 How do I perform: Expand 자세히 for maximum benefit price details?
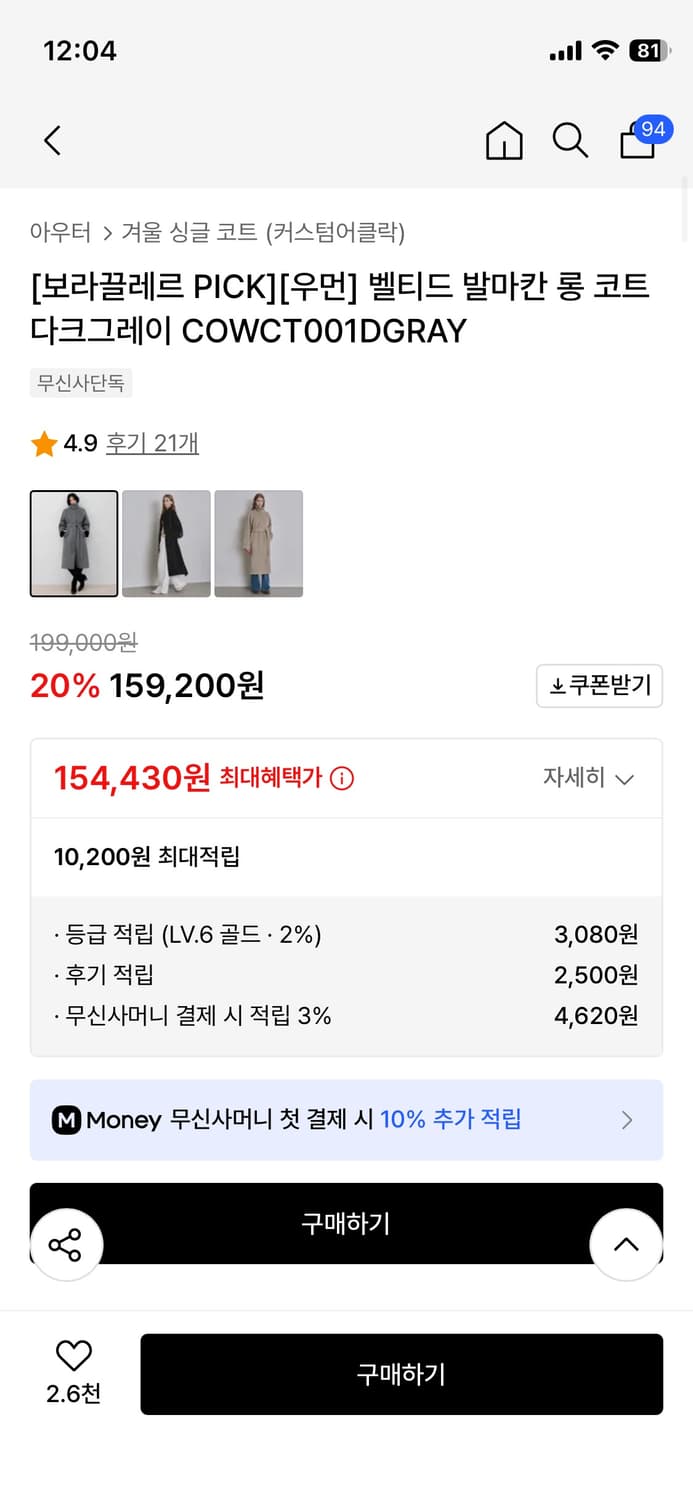589,778
